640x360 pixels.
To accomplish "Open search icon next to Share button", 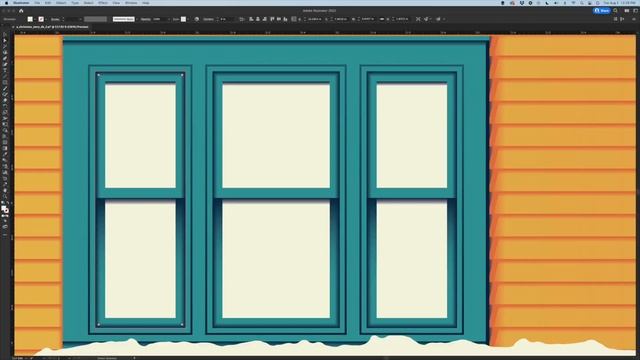I will [x=616, y=11].
